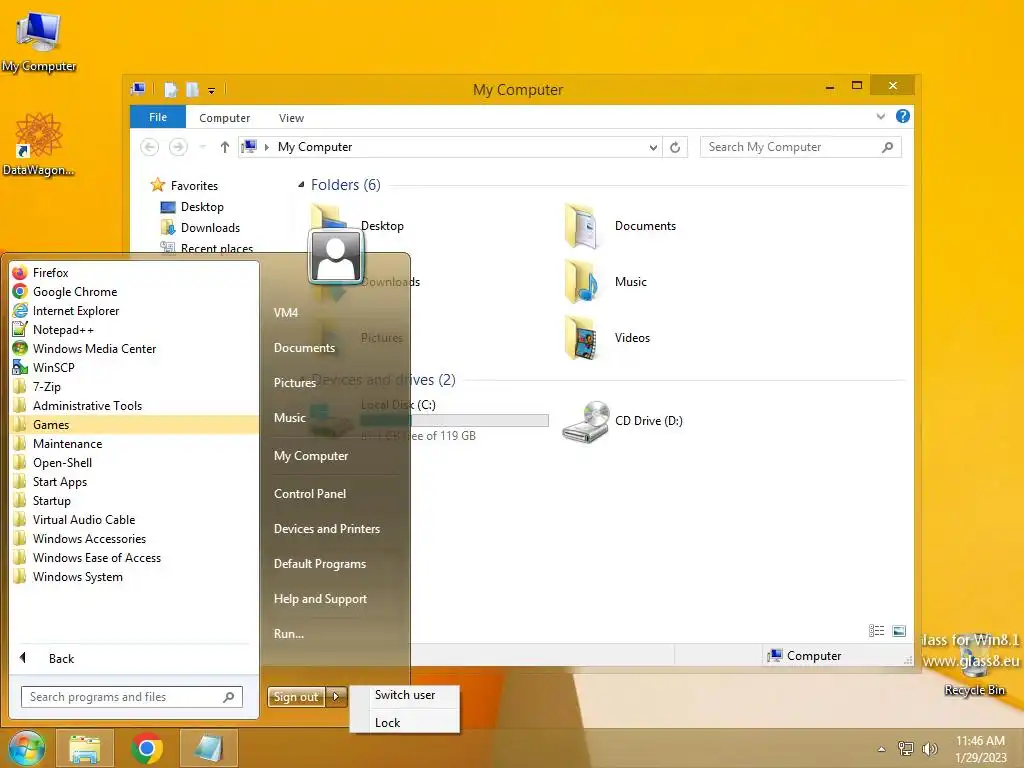Select the Documents folder icon
Image resolution: width=1024 pixels, height=768 pixels.
pos(581,226)
